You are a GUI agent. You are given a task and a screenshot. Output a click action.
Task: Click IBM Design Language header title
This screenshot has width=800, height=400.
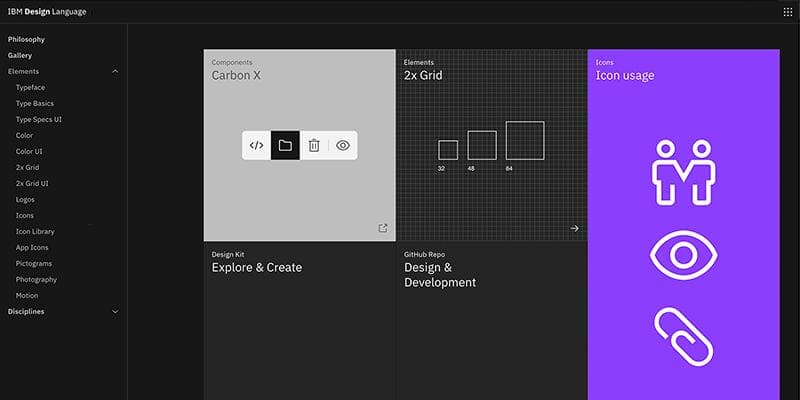(x=47, y=12)
